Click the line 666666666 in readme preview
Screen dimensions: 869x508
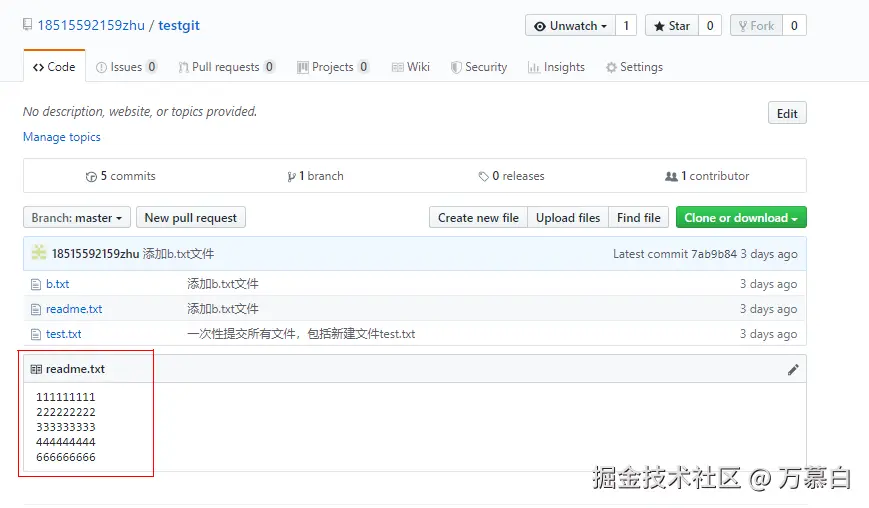[66, 457]
